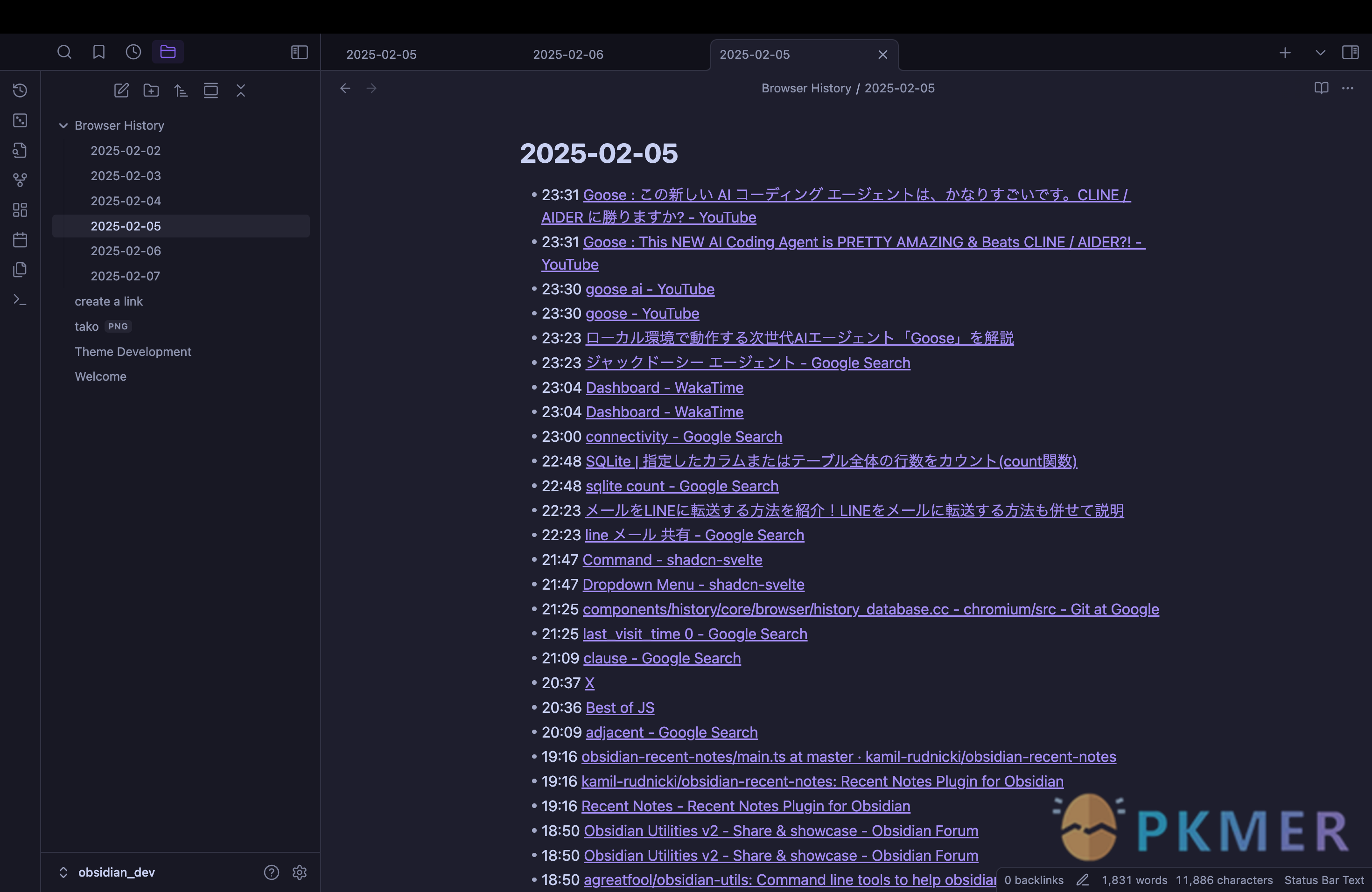Open the ribbon file-with-shape icon

pos(20,150)
